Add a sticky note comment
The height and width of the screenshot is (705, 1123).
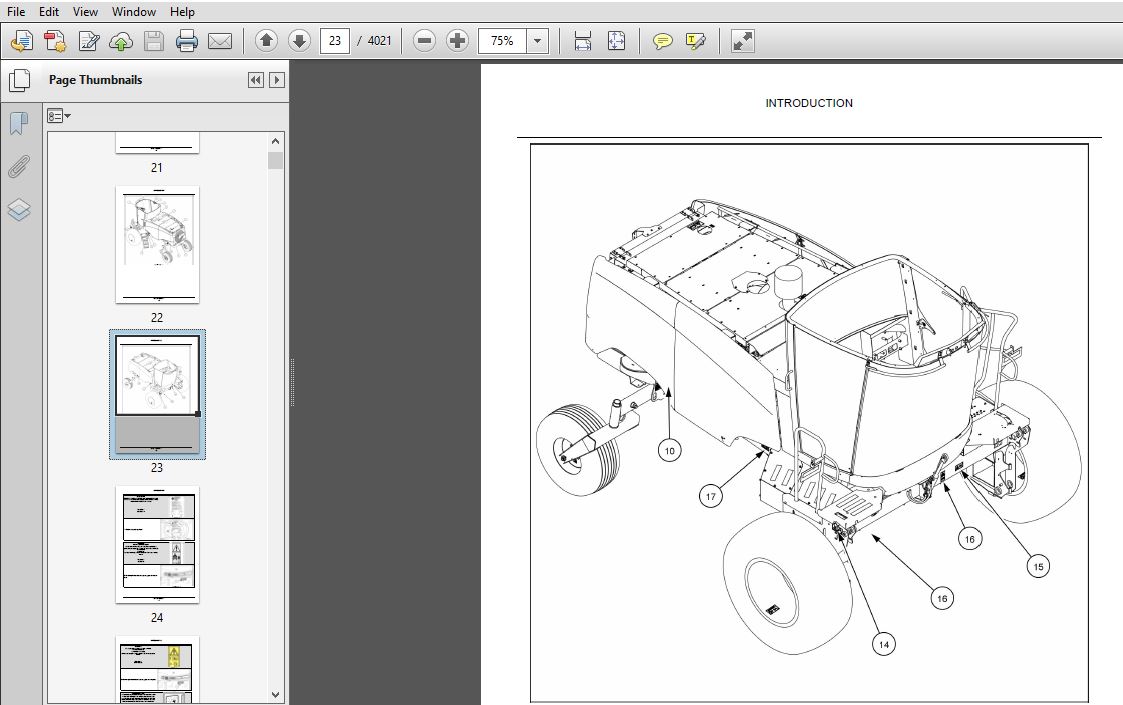point(662,41)
